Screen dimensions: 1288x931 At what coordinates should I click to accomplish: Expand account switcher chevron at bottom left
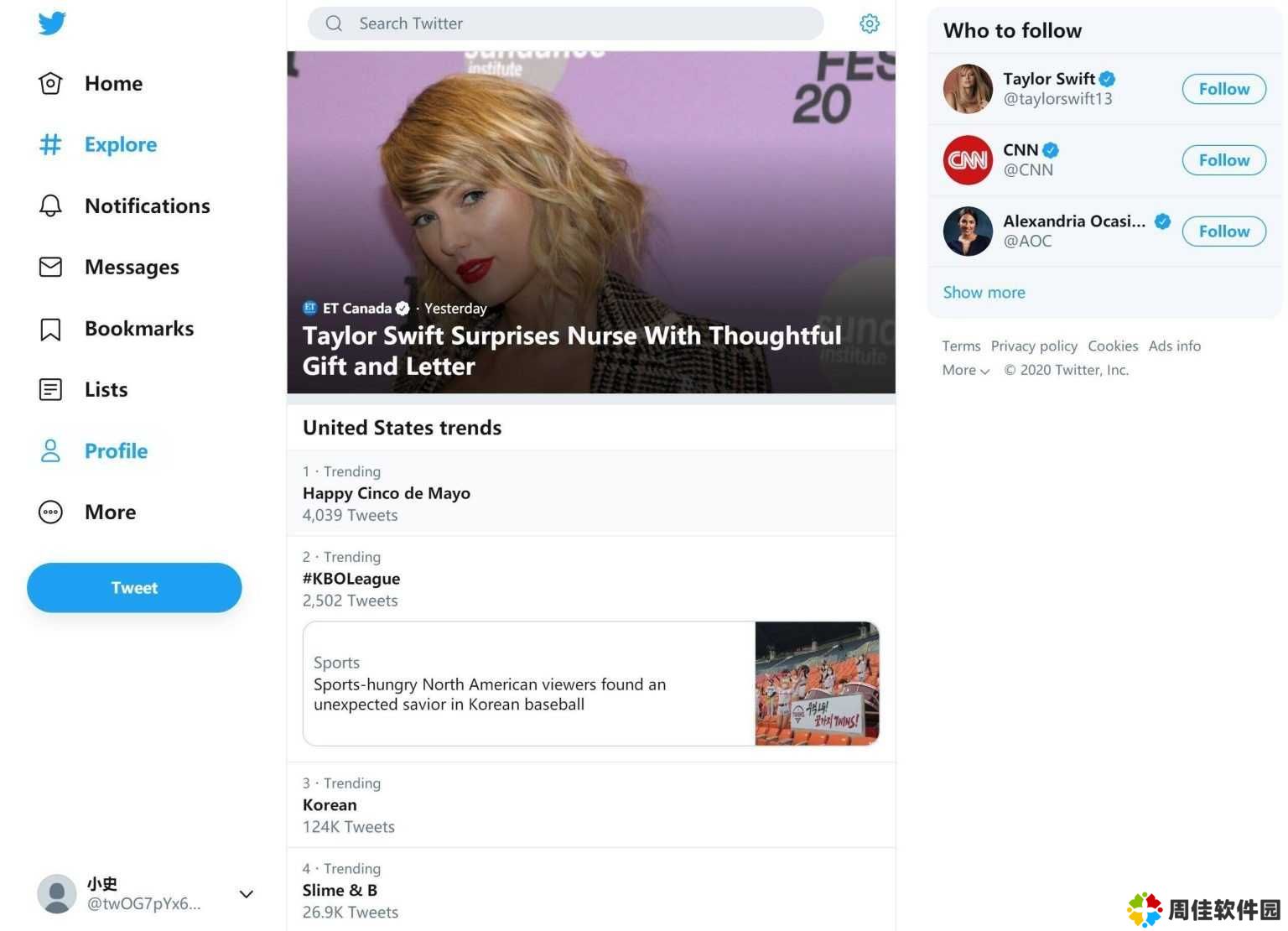(246, 894)
